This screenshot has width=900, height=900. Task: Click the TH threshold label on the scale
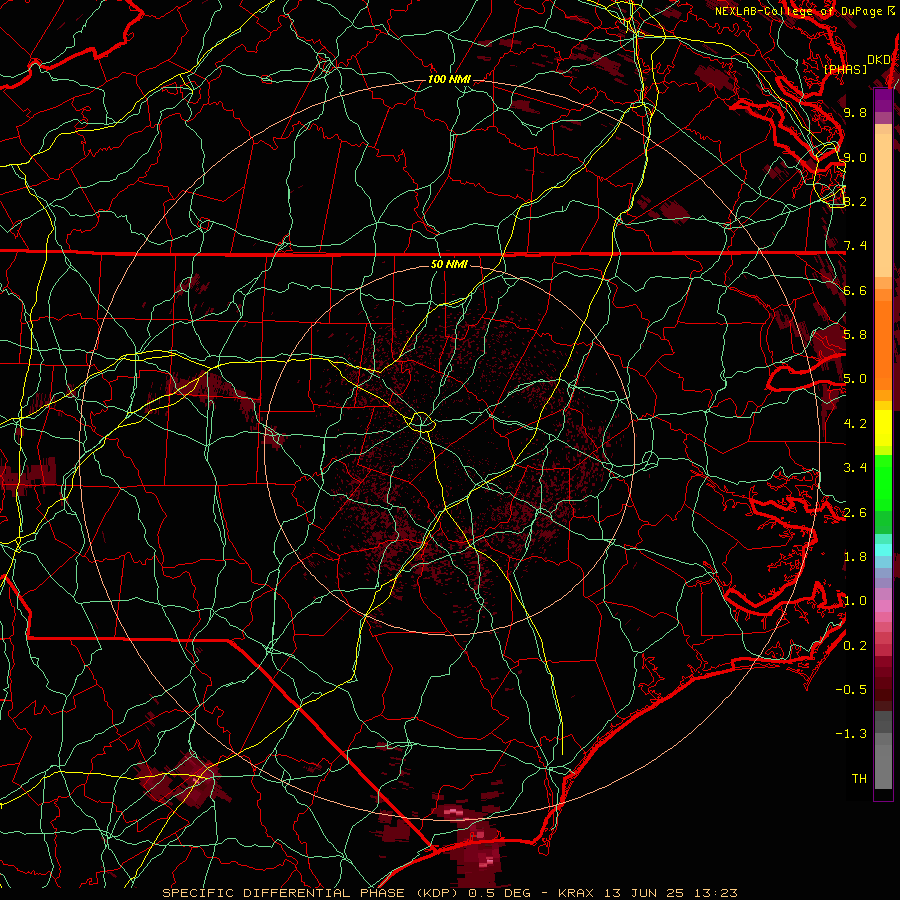pos(859,779)
